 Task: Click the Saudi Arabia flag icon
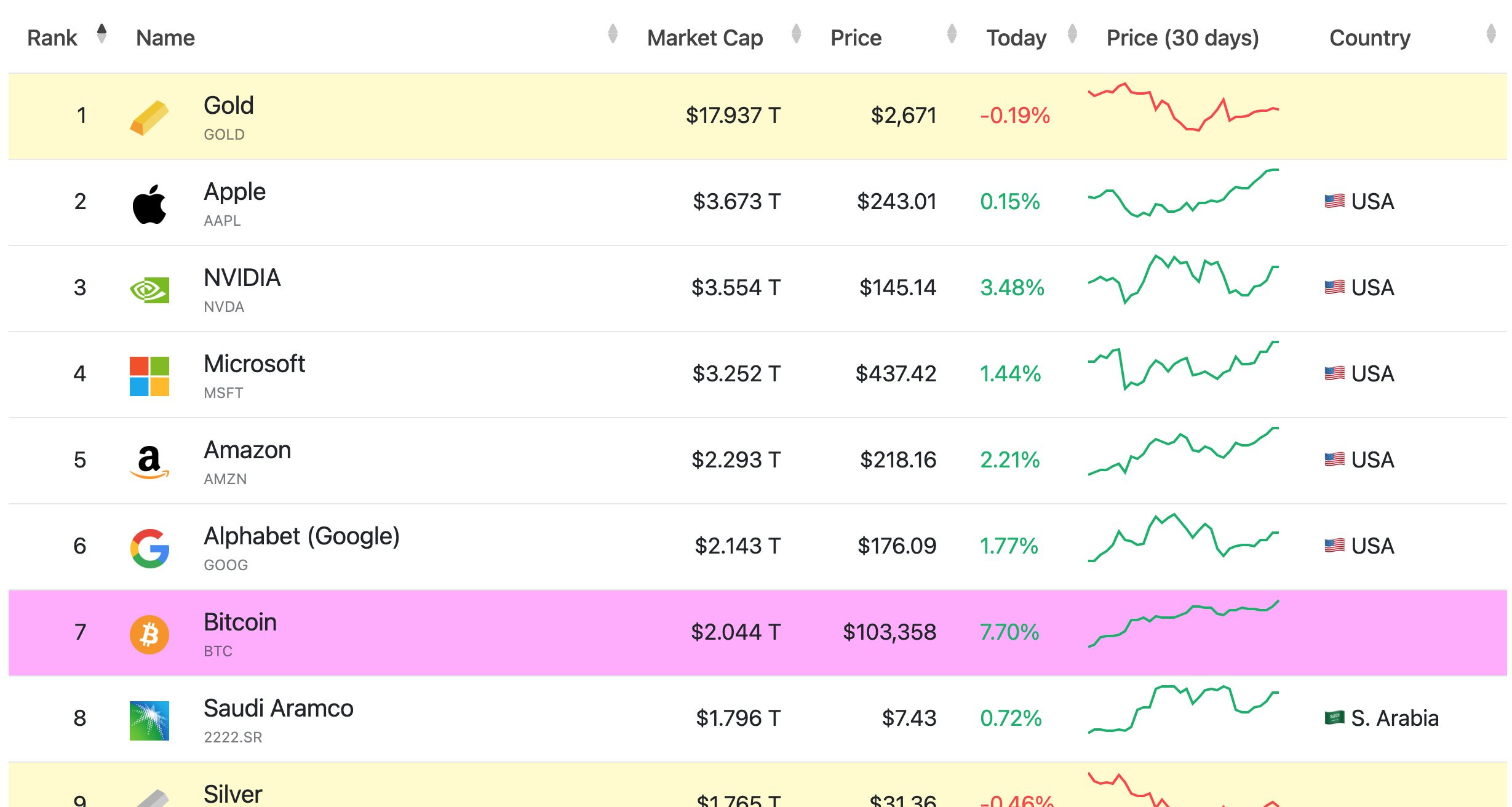(x=1335, y=718)
